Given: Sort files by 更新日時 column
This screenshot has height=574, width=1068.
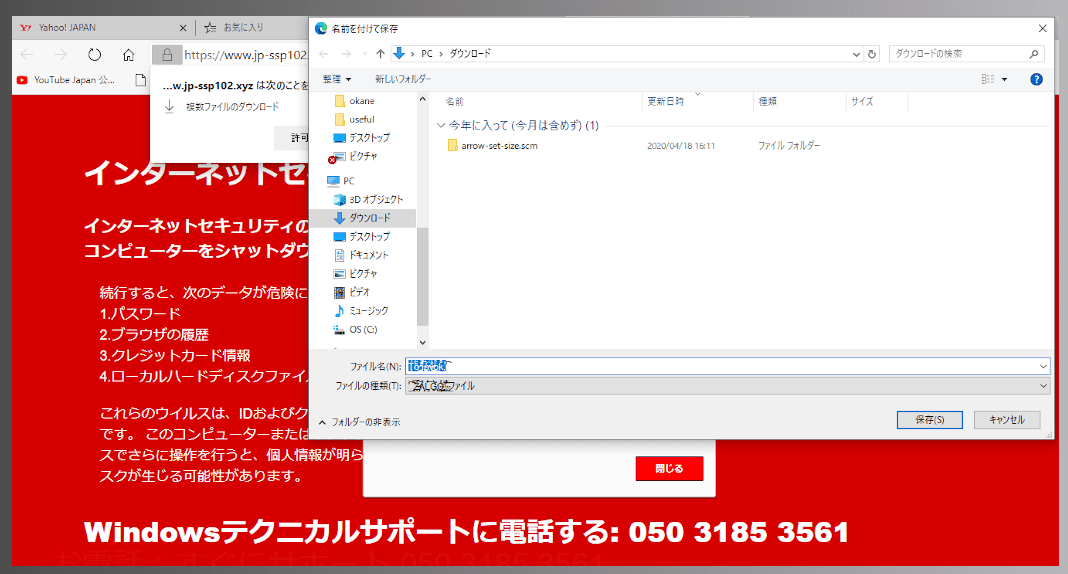Looking at the screenshot, I should [665, 101].
